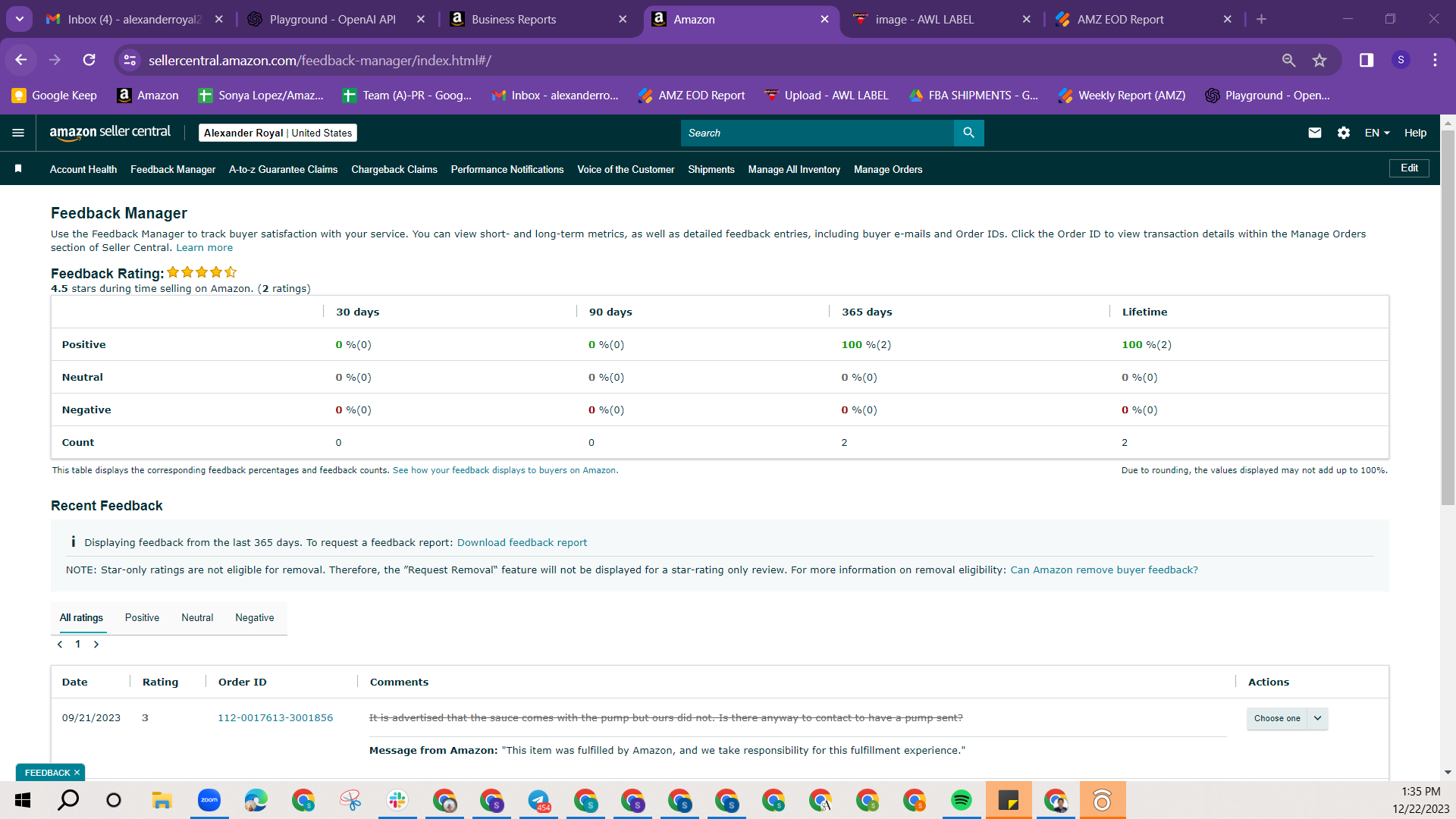The image size is (1456, 819).
Task: Open 'Can Amazon remove buyer feedback?' link
Action: pos(1104,570)
